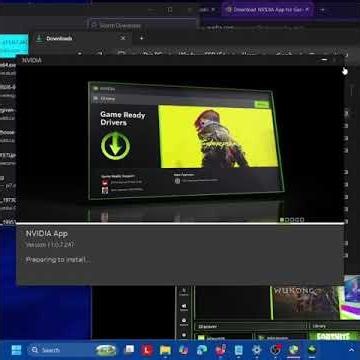Select the Discover section header
Image resolution: width=360 pixels, height=360 pixels.
pos(207,326)
